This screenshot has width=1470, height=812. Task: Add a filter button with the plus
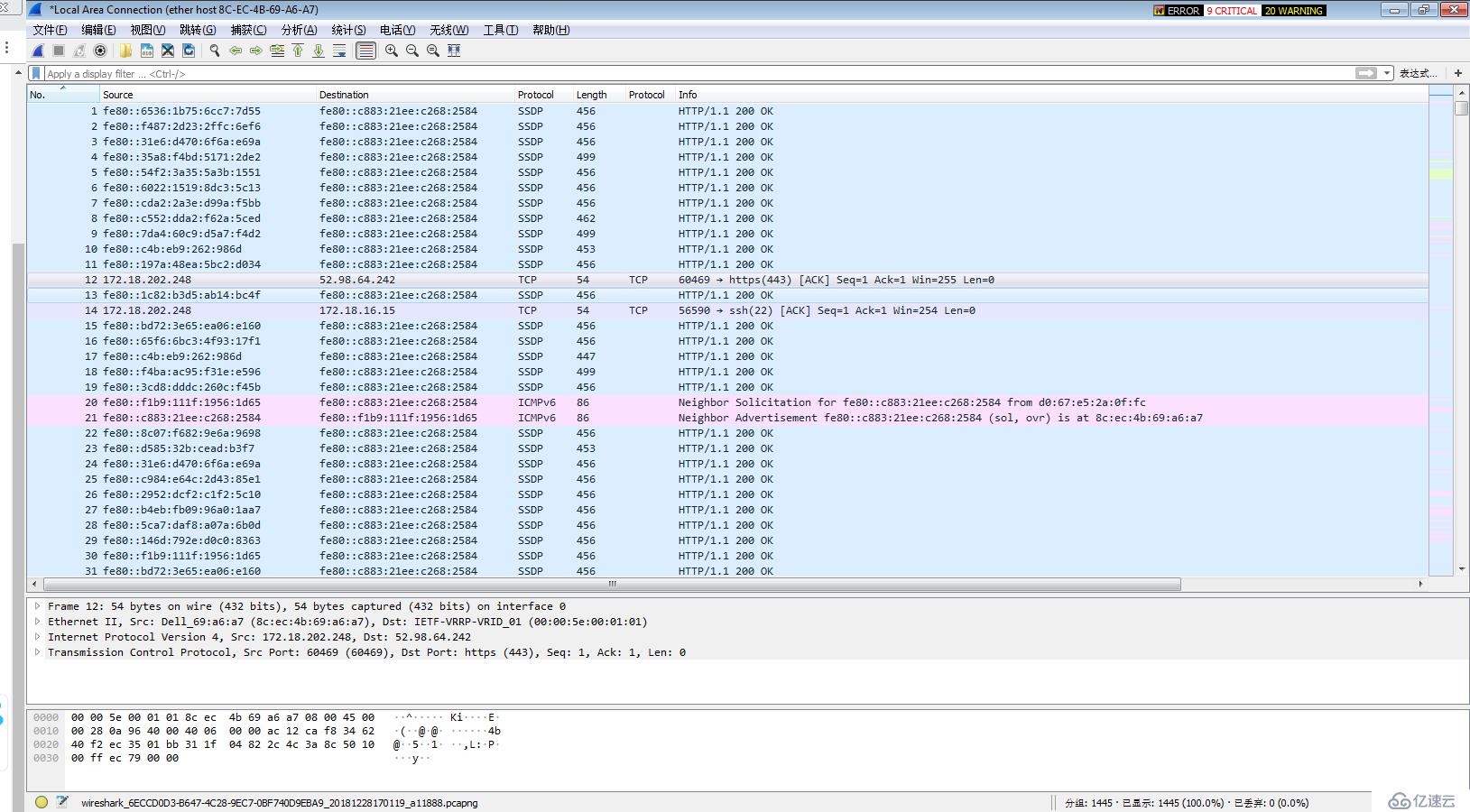click(1457, 73)
